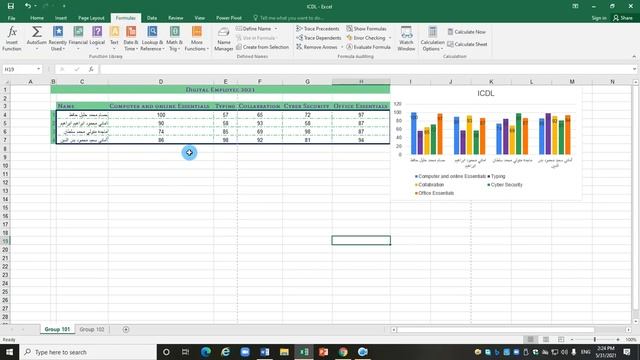Click the Share button
Viewport: 640px width, 360px height.
(x=622, y=18)
